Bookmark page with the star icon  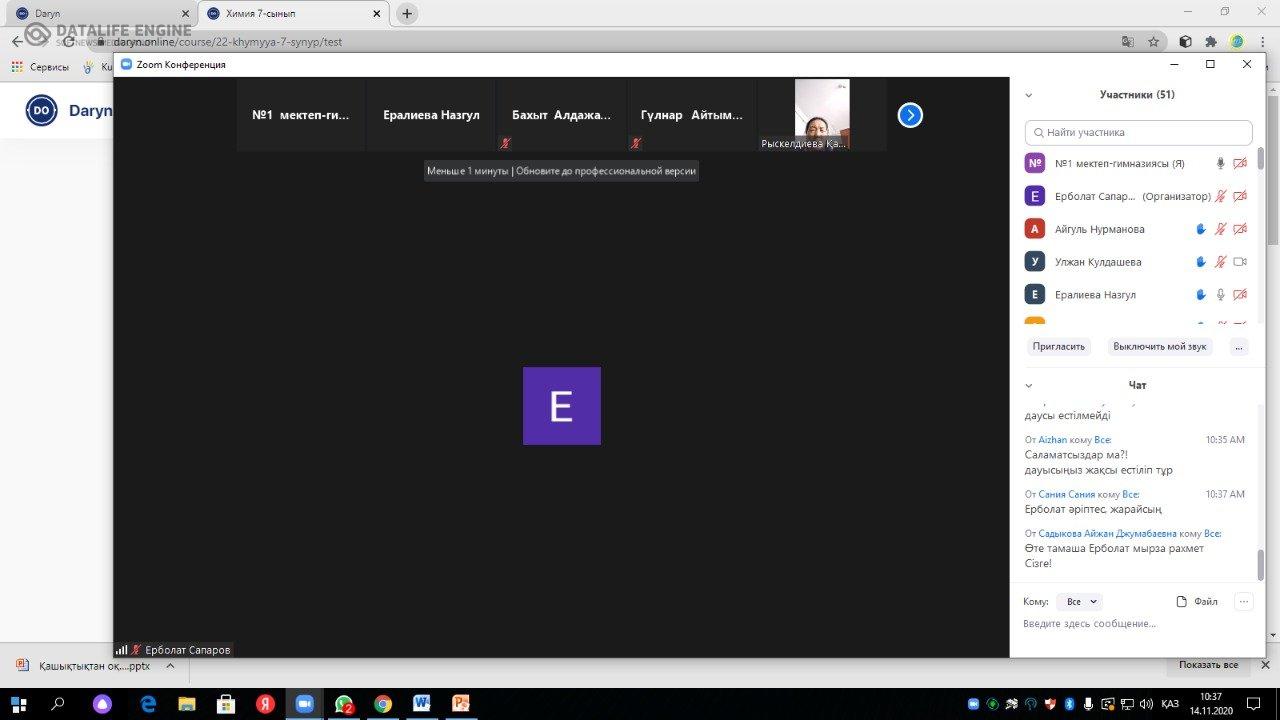coord(1153,42)
